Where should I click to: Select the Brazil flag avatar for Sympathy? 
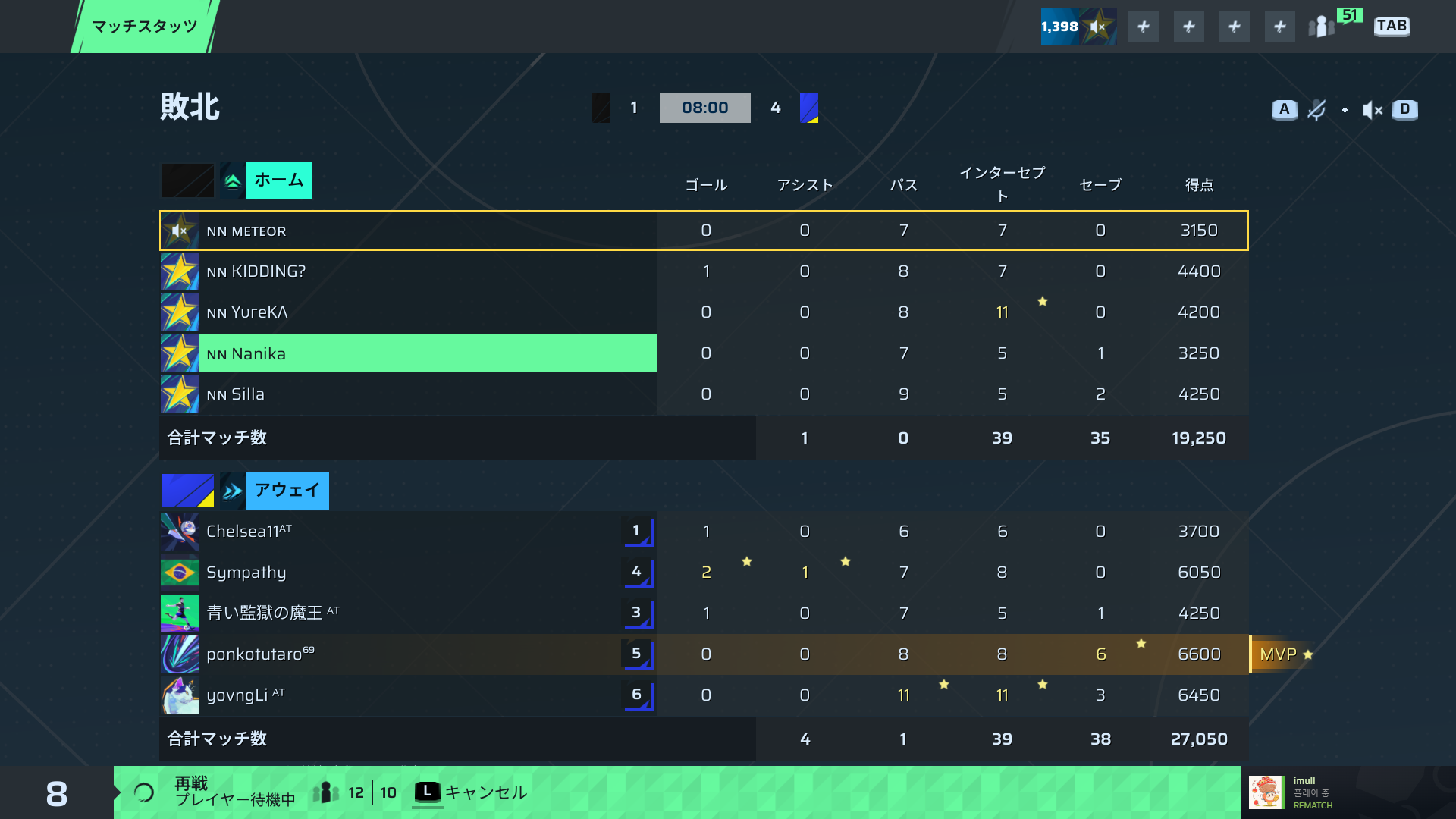coord(180,573)
